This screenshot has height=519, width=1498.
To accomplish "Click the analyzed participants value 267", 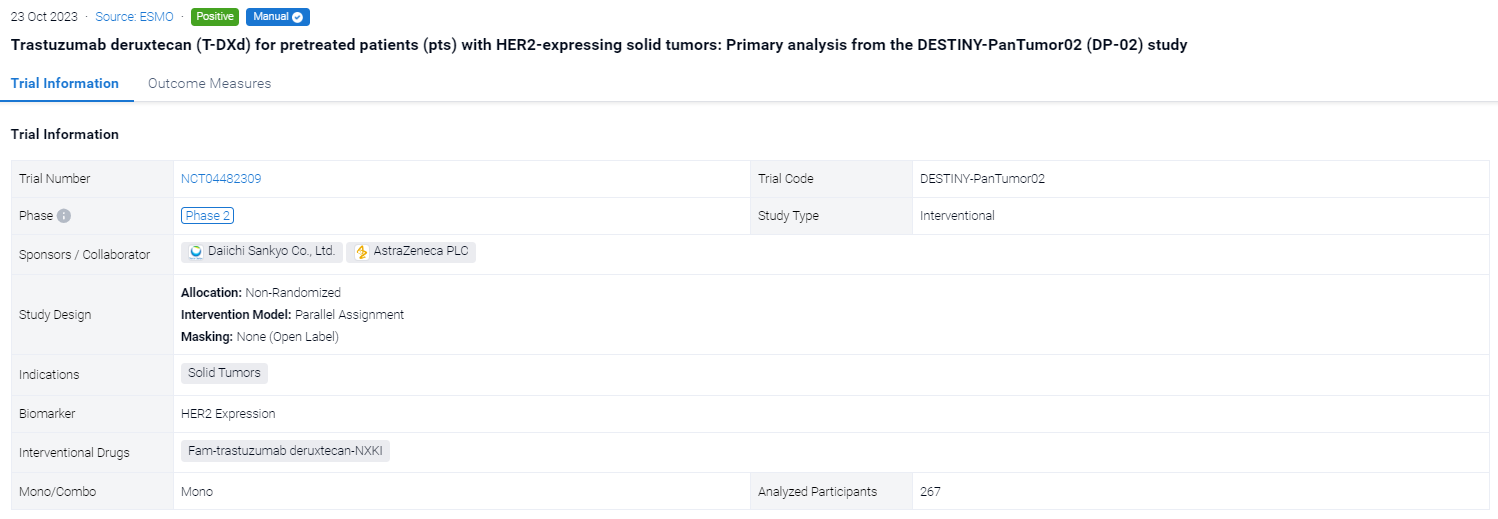I will coord(930,492).
